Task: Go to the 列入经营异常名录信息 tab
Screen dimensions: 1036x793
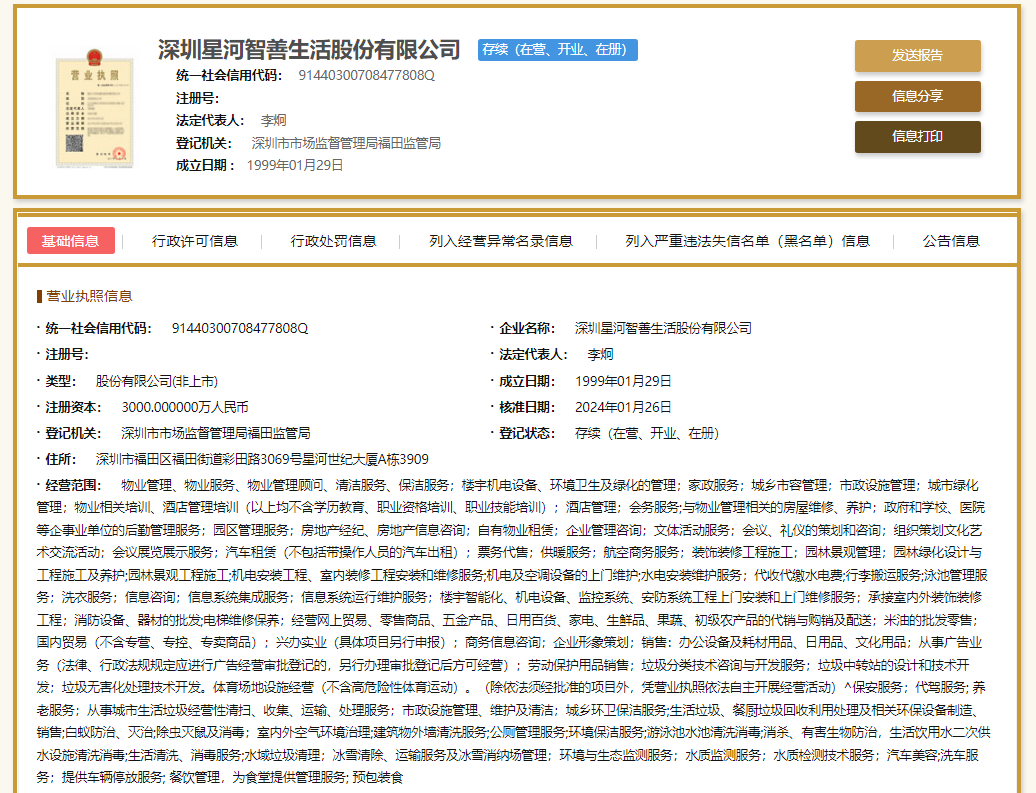Action: click(500, 241)
